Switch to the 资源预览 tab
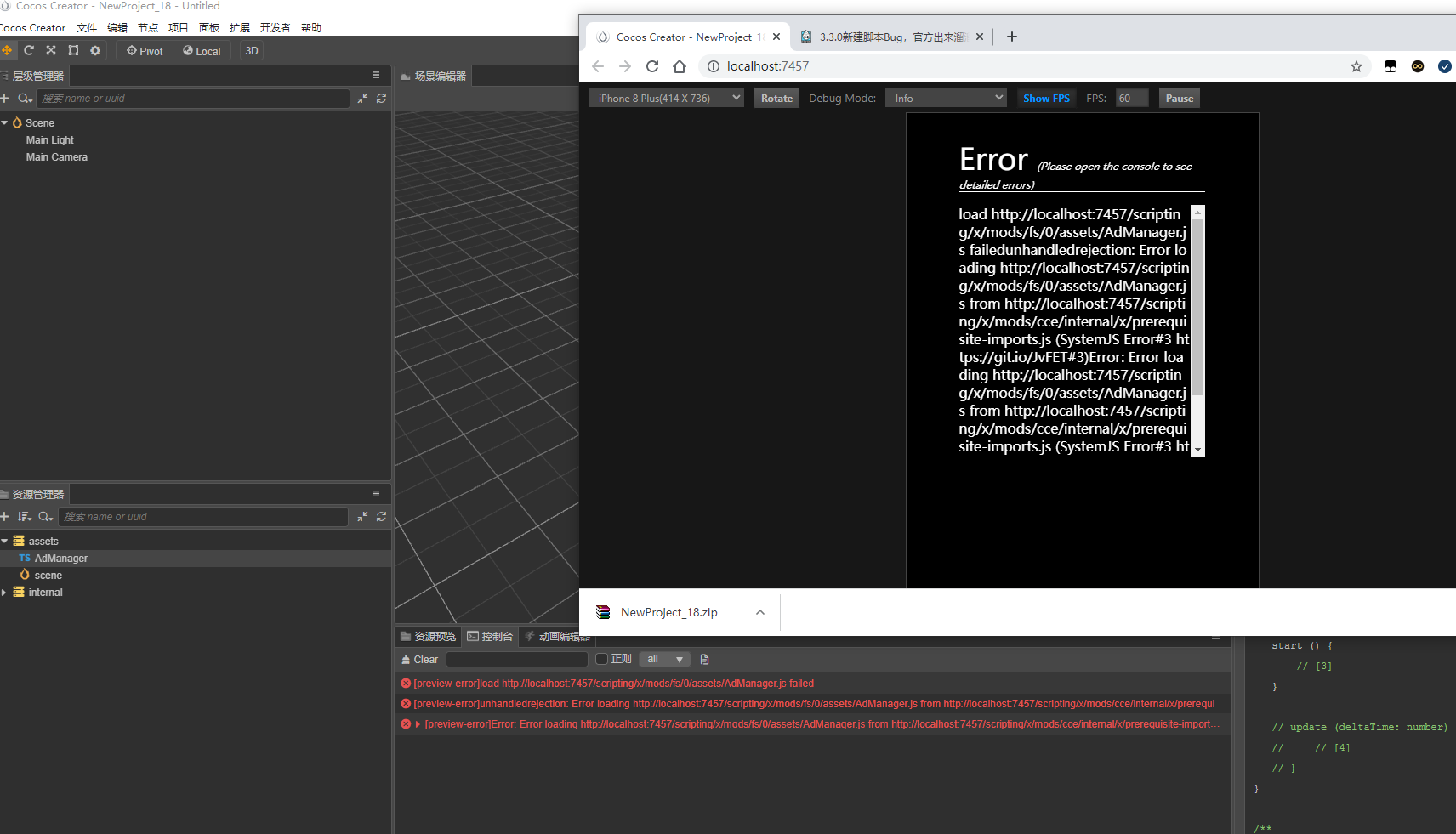The width and height of the screenshot is (1456, 834). 429,637
